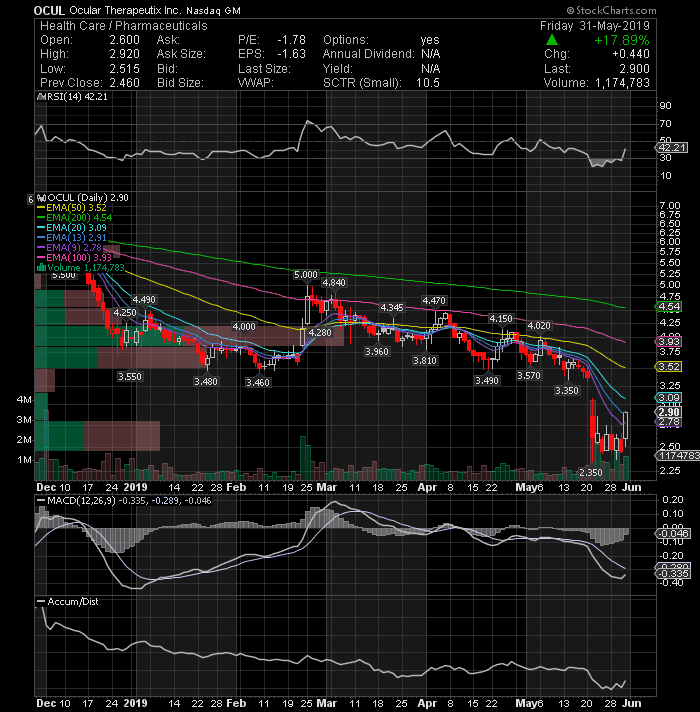Click the pink 3.93 EMA axis tag
The width and height of the screenshot is (700, 712).
click(x=669, y=341)
